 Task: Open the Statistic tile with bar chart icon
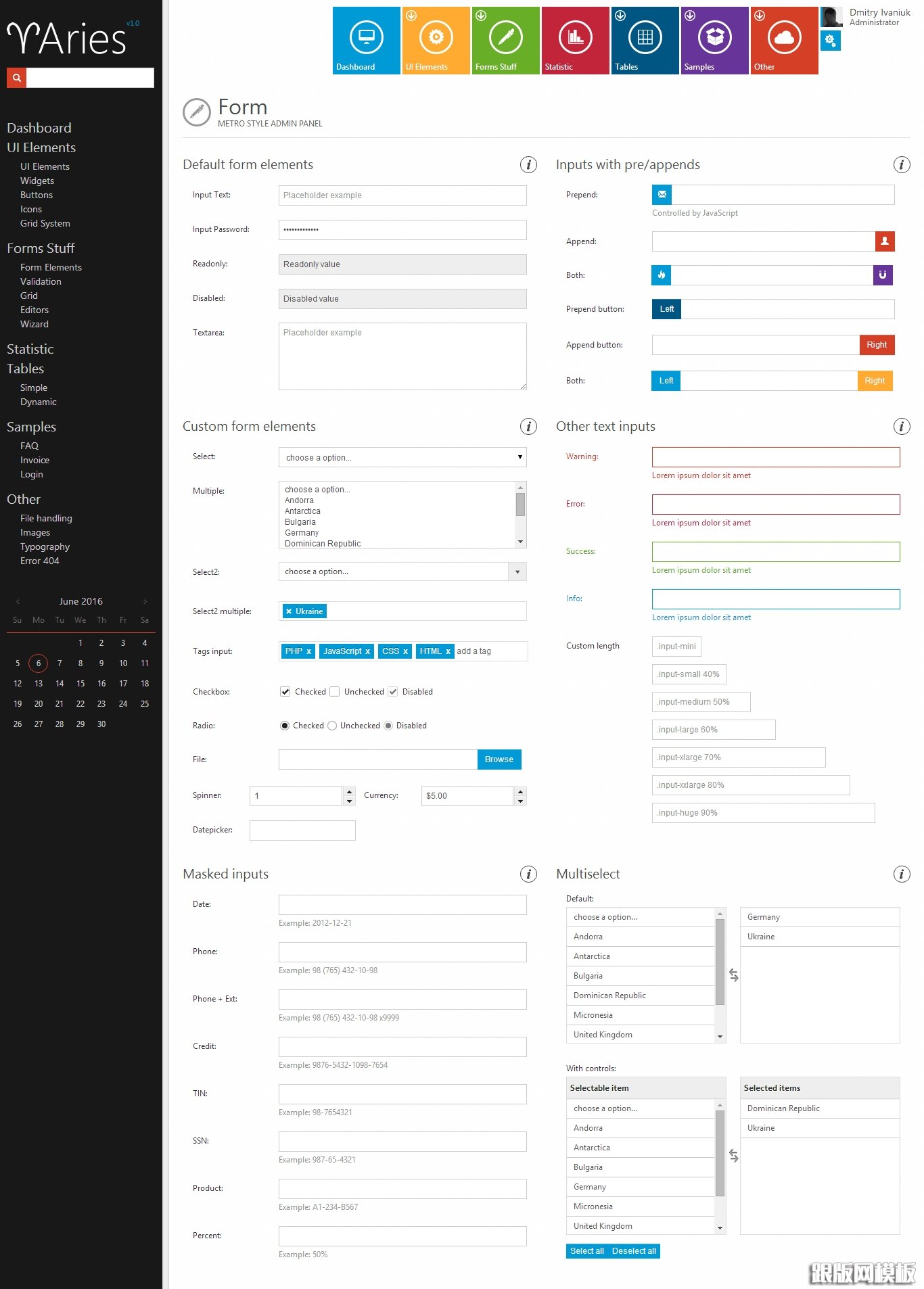coord(575,40)
